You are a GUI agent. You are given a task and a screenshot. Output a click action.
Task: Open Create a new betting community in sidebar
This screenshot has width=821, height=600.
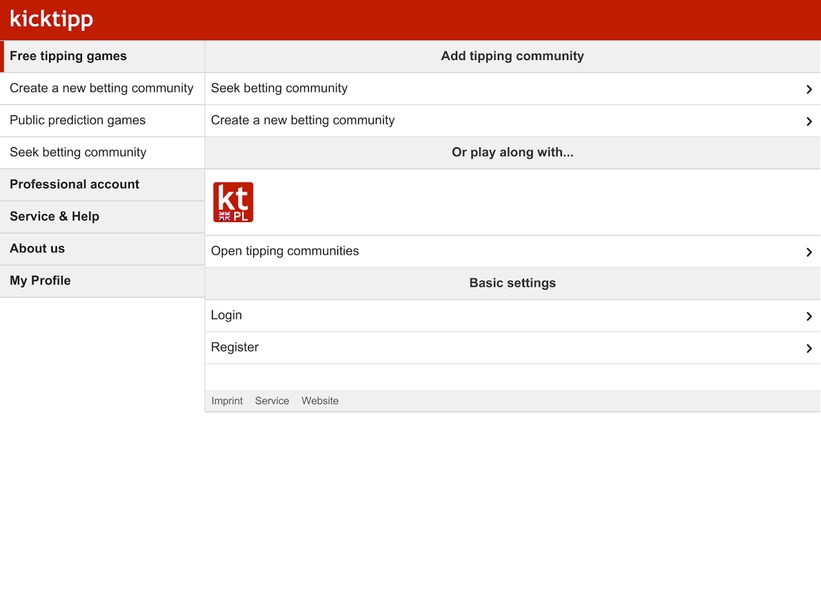pos(102,88)
